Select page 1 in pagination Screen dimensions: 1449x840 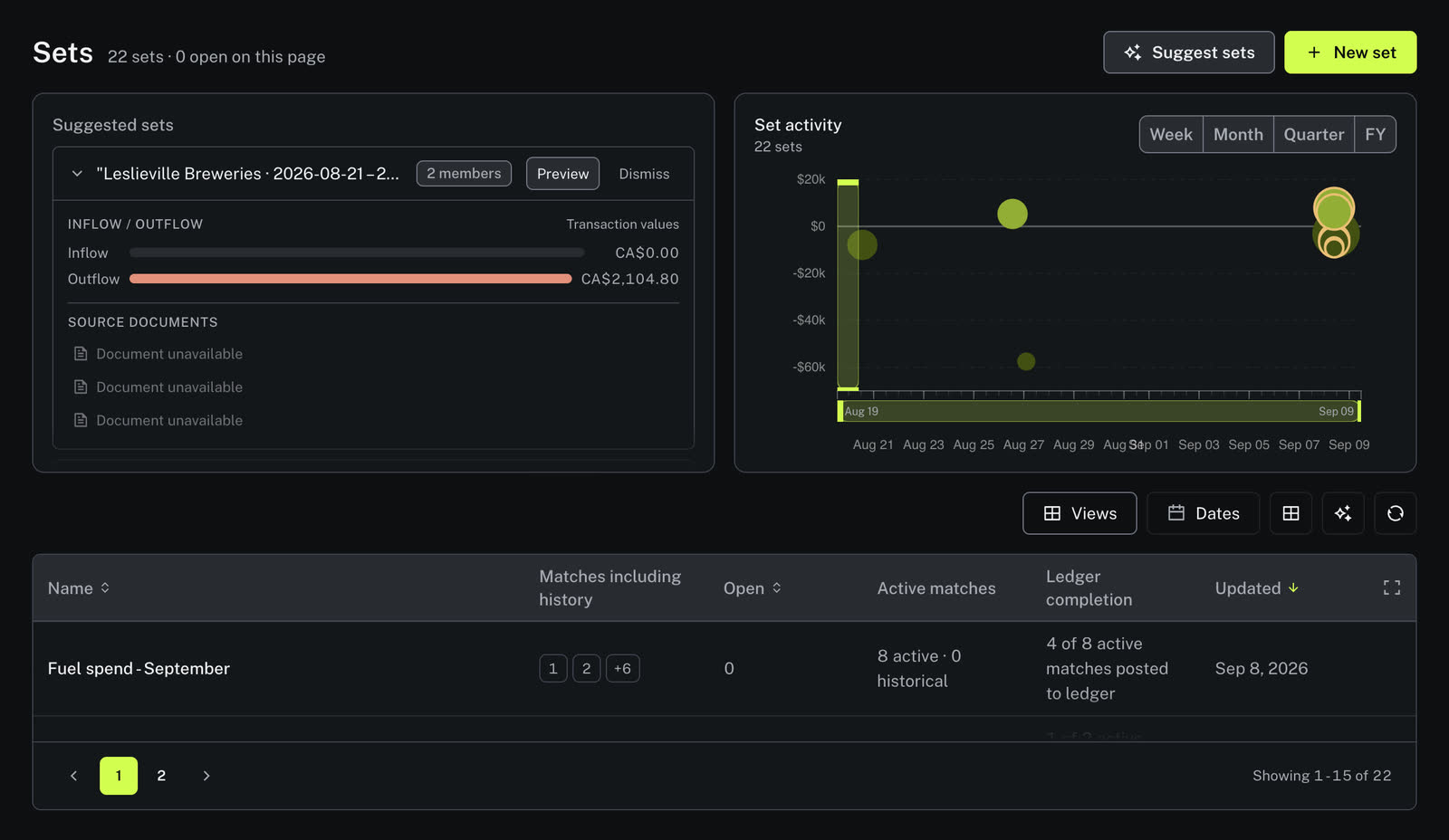pyautogui.click(x=119, y=776)
